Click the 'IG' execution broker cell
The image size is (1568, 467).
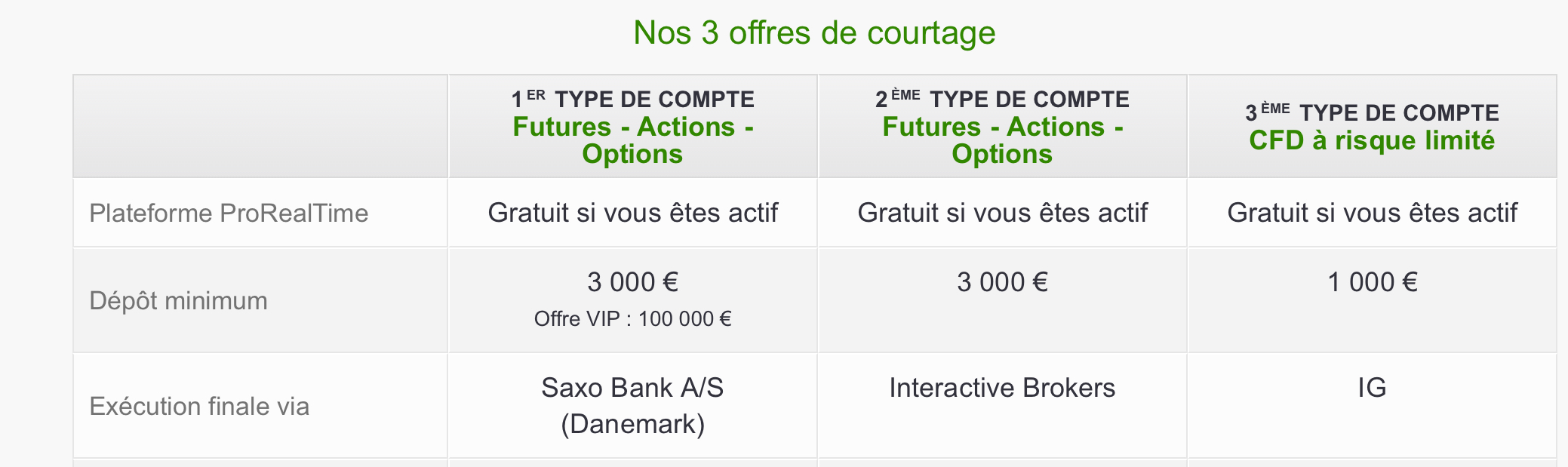click(x=1372, y=388)
